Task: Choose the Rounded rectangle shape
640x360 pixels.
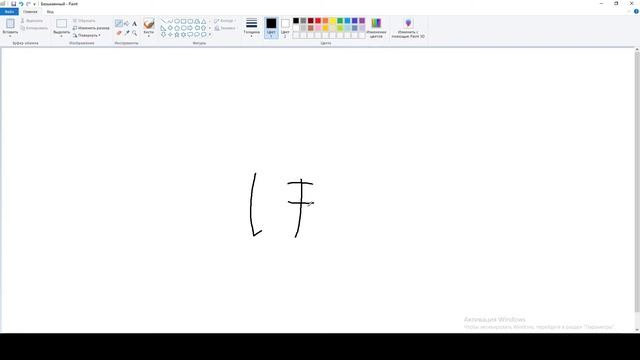Action: click(190, 21)
